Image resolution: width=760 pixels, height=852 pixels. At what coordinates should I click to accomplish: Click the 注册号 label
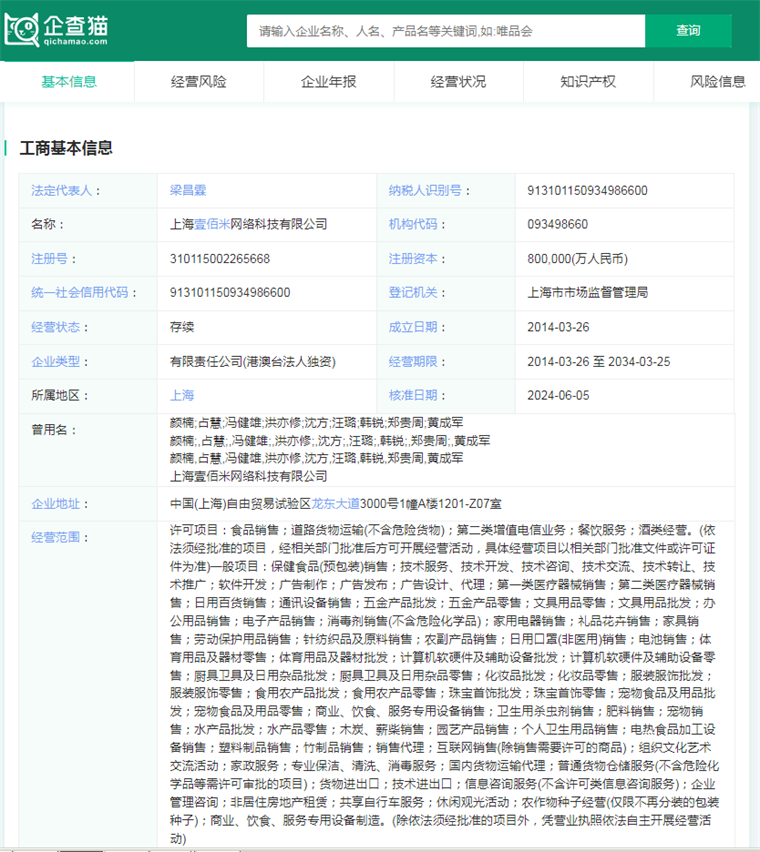(49, 259)
